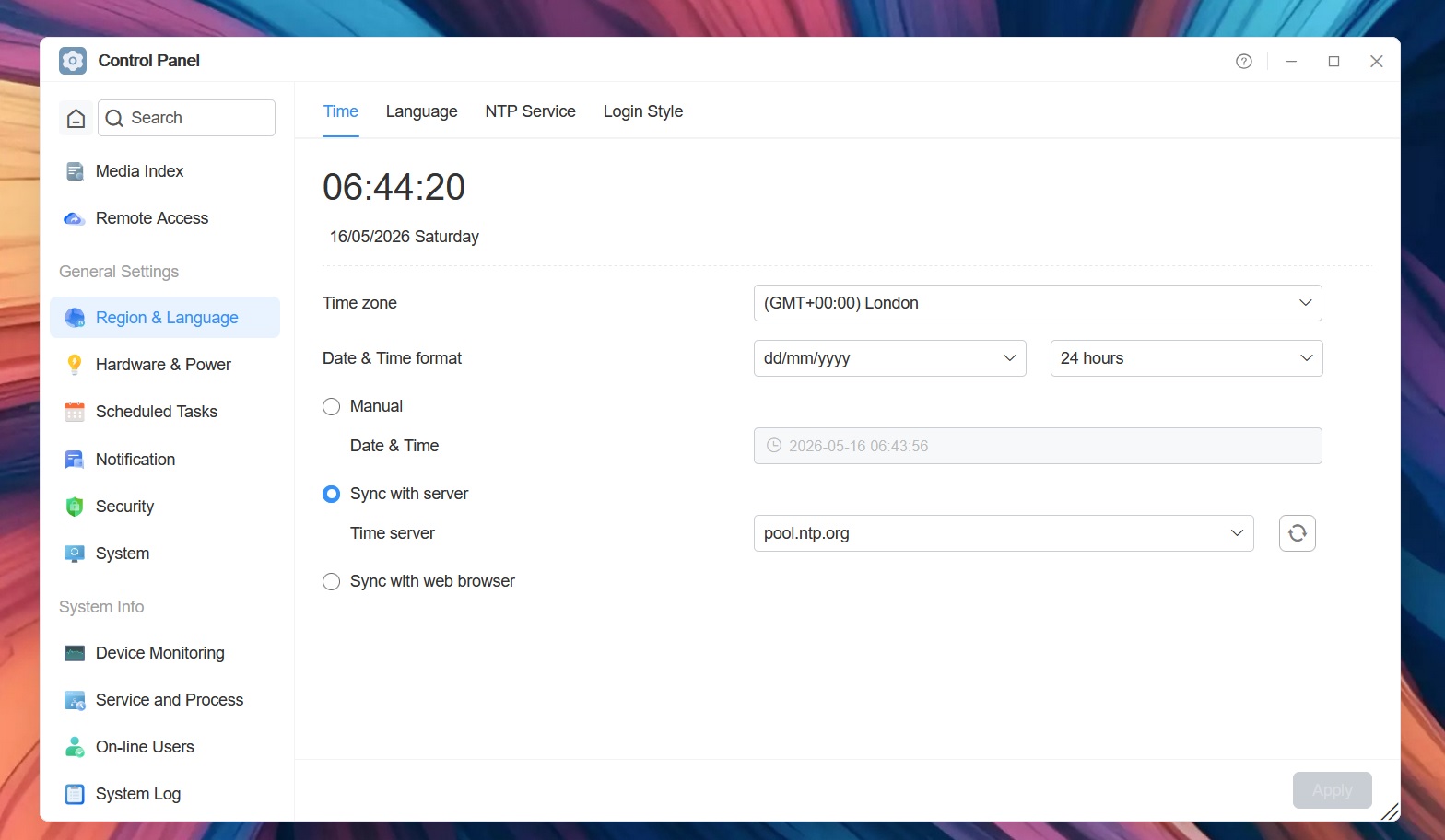Open Scheduled Tasks section
This screenshot has width=1445, height=840.
164,412
